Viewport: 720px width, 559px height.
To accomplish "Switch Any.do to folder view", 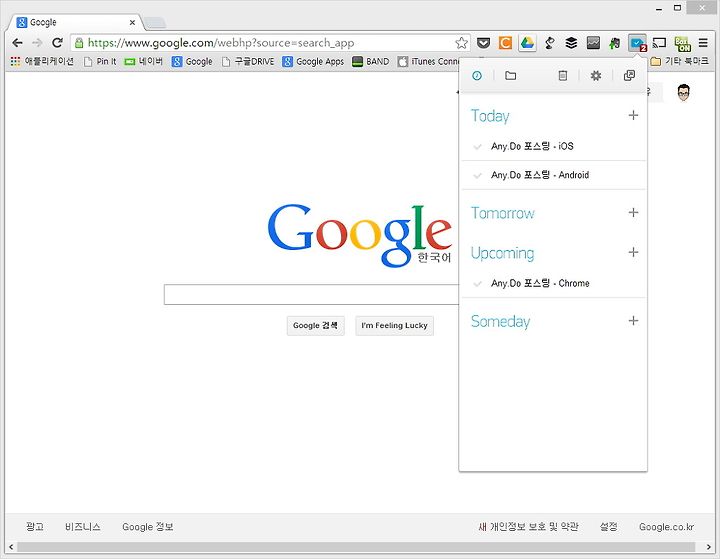I will [511, 75].
